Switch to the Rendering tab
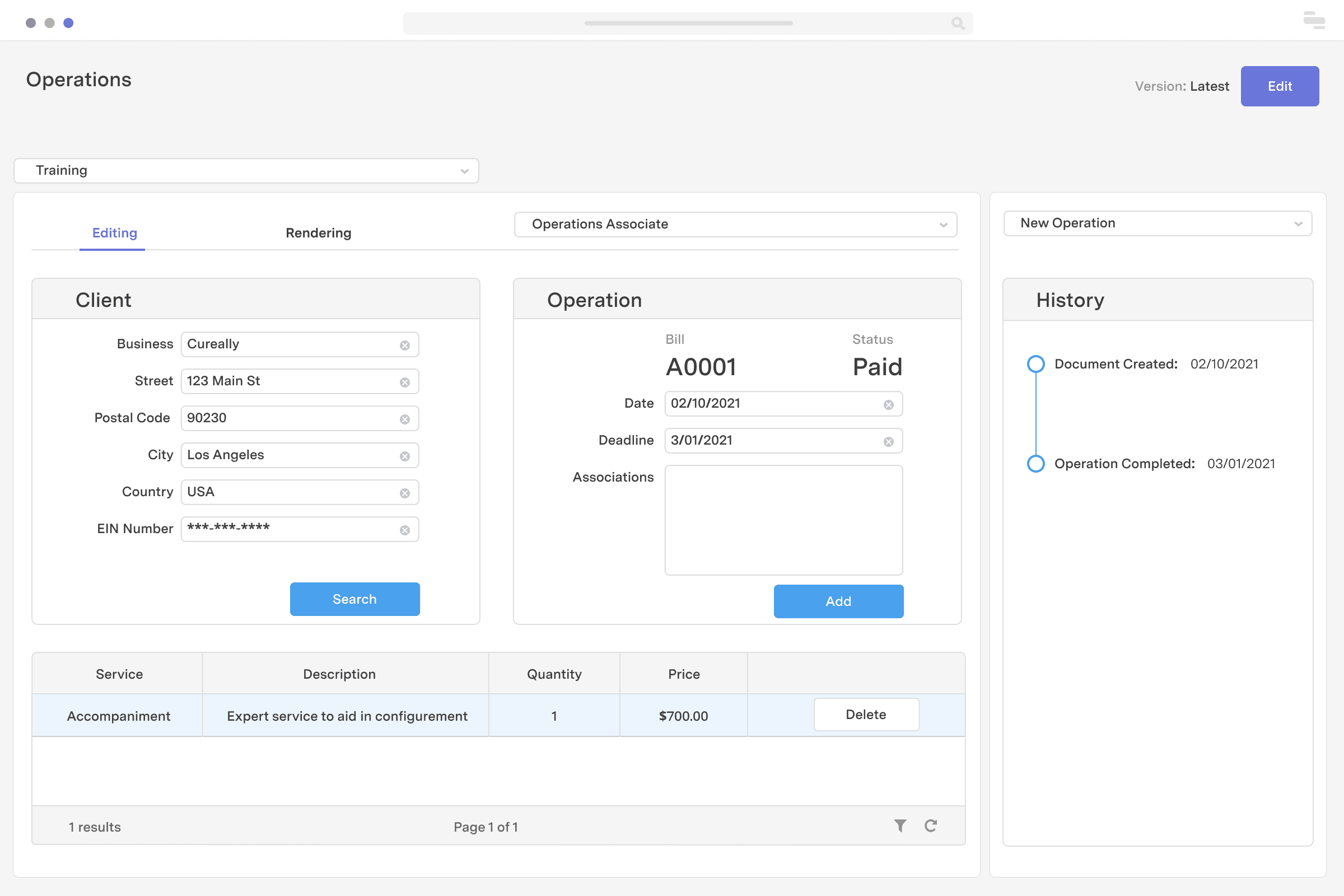 click(x=318, y=232)
